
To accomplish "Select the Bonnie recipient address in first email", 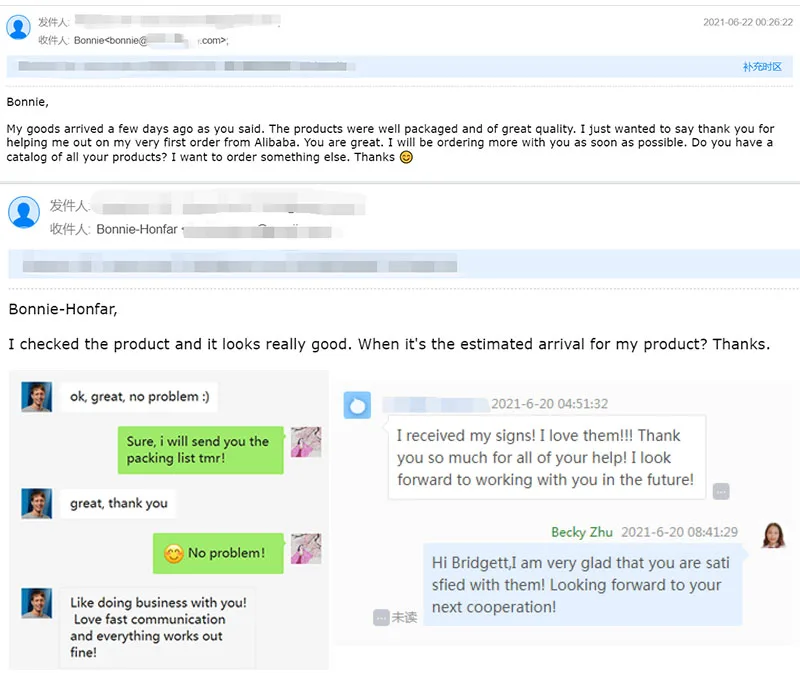I will coord(150,40).
